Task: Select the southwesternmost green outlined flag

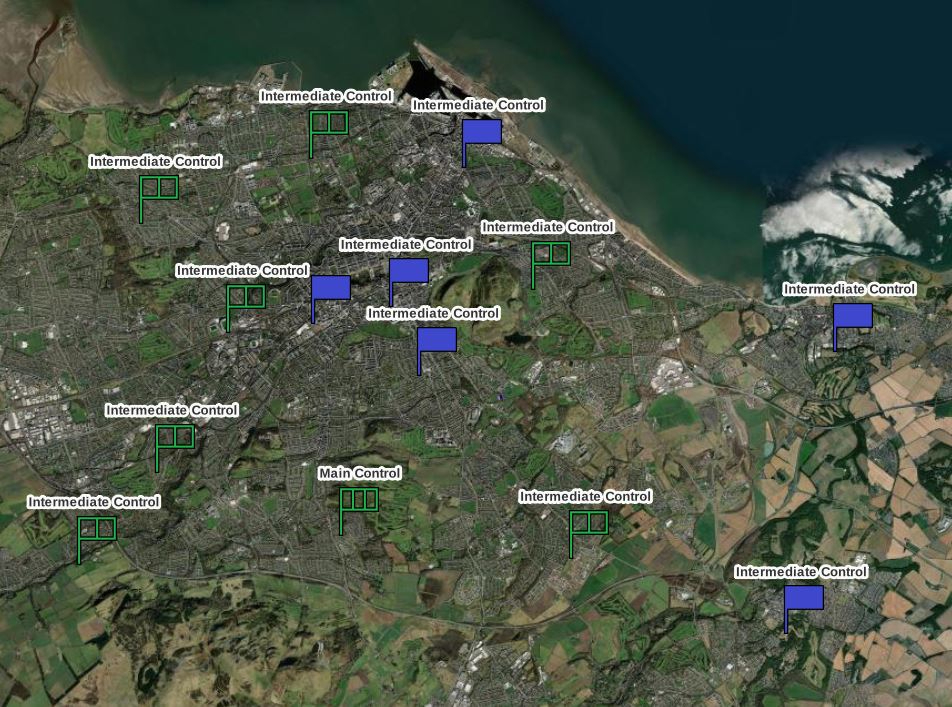Action: [x=97, y=528]
